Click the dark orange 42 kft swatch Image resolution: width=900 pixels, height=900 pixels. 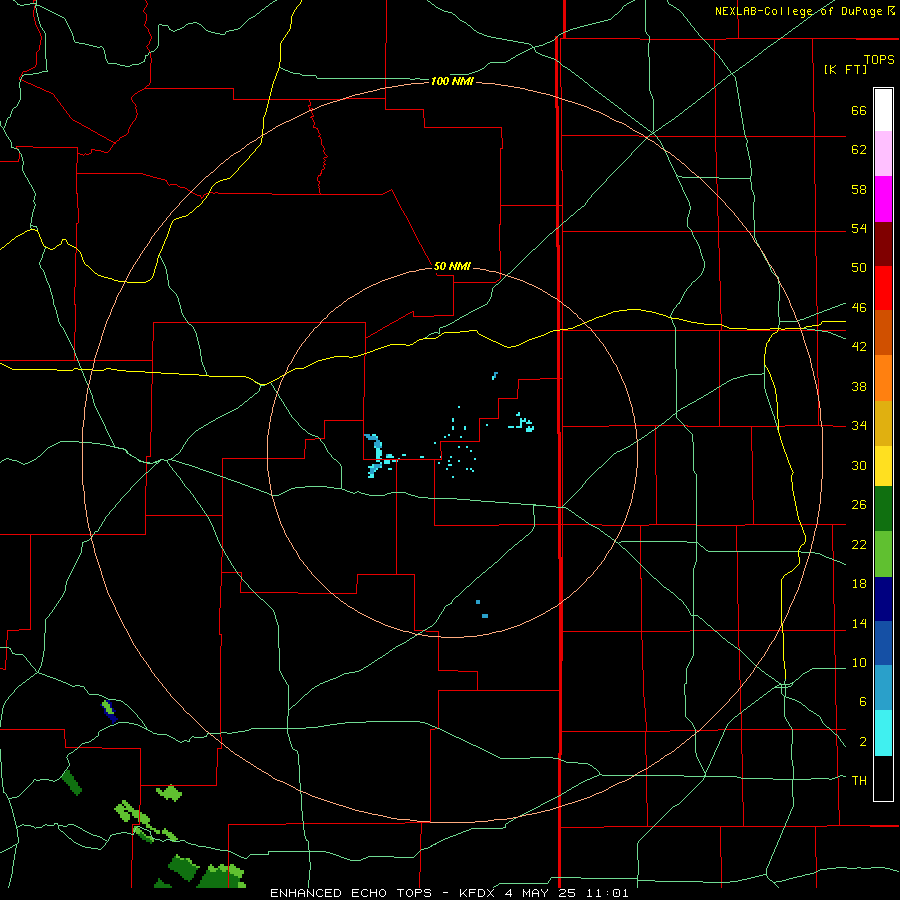coord(883,333)
